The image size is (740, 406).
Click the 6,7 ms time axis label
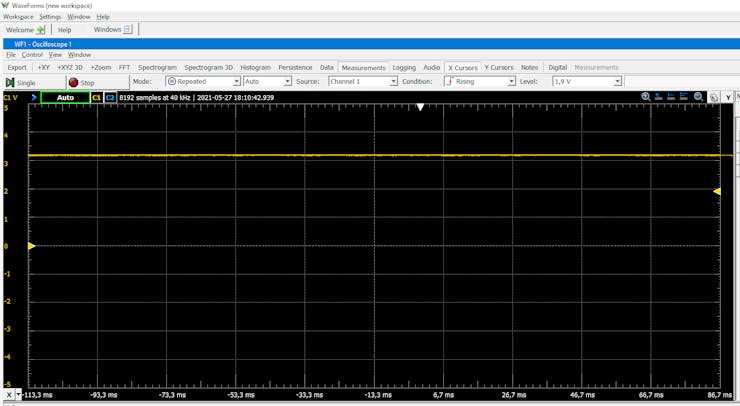click(x=443, y=395)
